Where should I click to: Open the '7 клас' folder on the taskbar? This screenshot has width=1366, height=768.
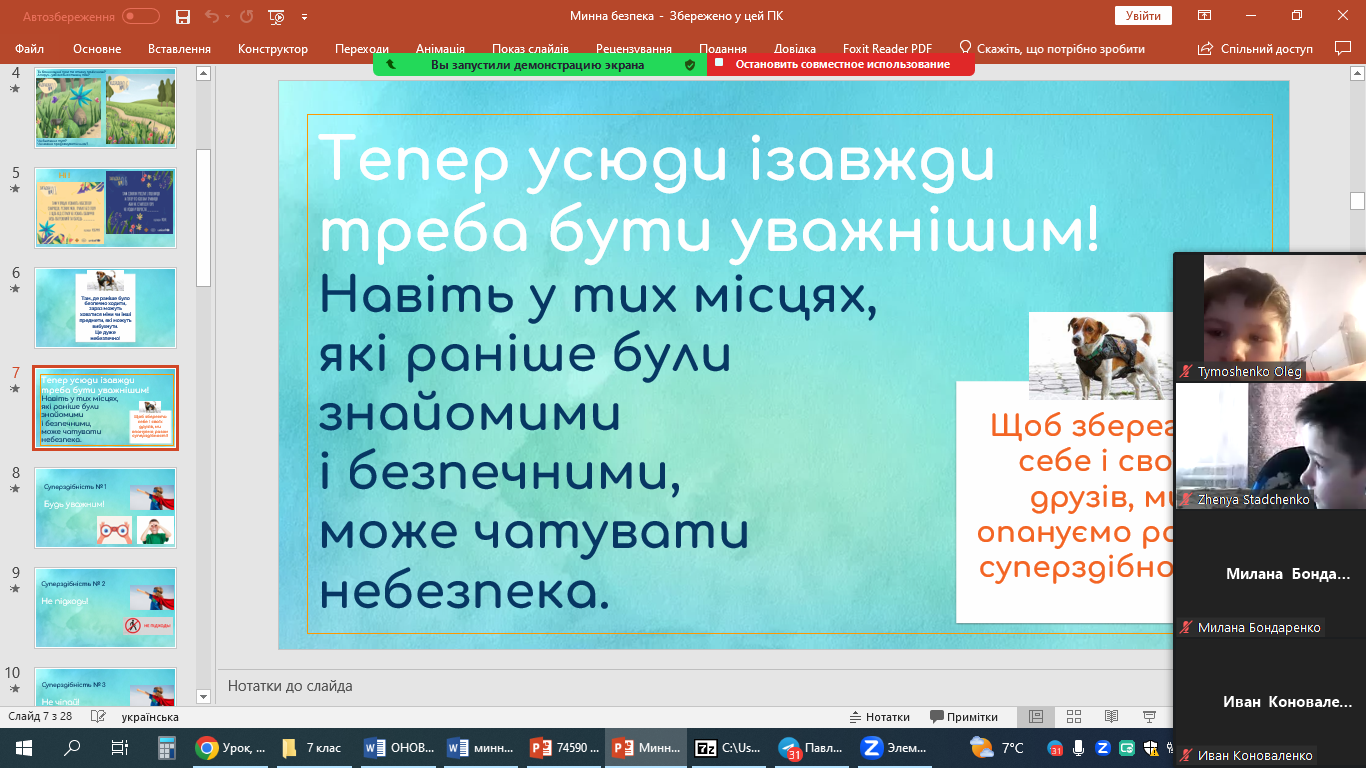point(314,748)
